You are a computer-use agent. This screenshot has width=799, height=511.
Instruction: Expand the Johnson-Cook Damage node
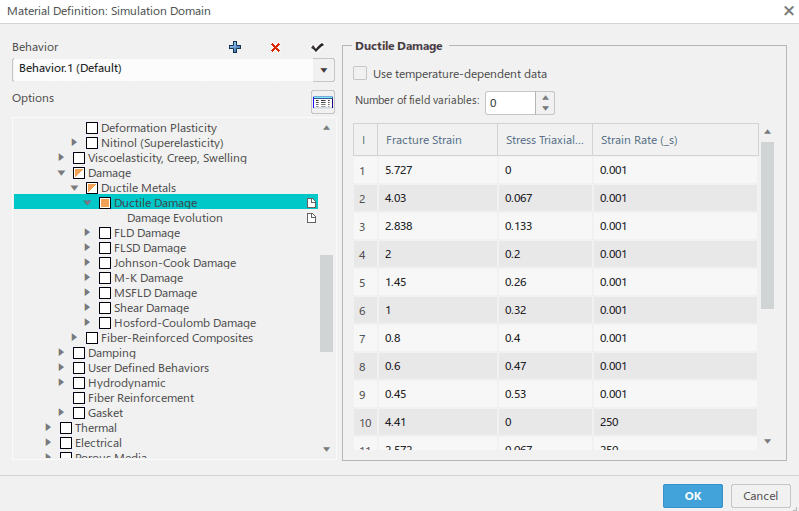click(x=87, y=262)
